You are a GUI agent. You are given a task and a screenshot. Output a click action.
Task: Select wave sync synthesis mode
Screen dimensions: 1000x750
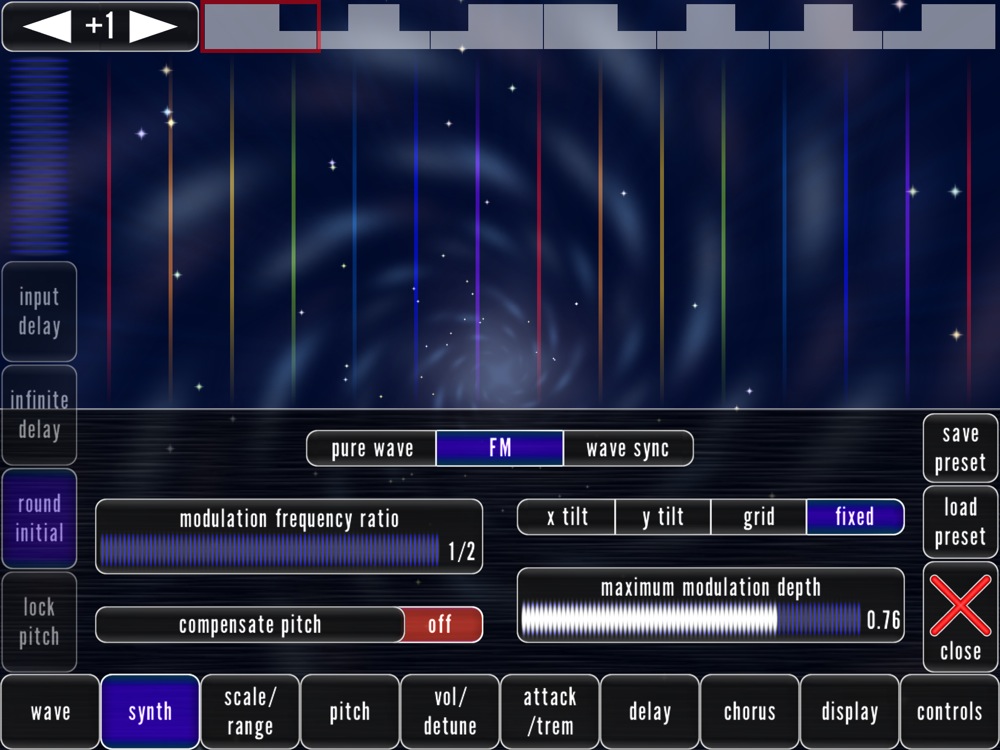[628, 448]
